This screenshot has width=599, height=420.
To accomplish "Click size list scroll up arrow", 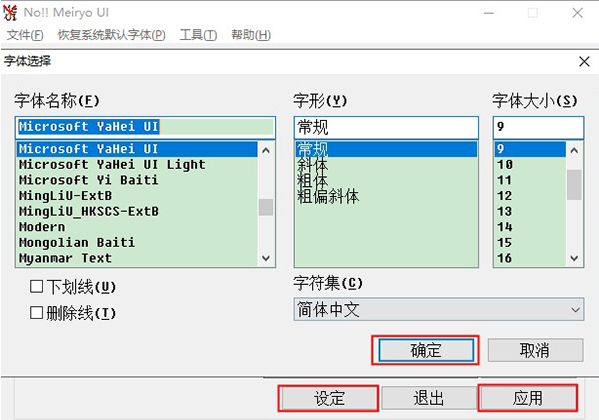I will (574, 150).
